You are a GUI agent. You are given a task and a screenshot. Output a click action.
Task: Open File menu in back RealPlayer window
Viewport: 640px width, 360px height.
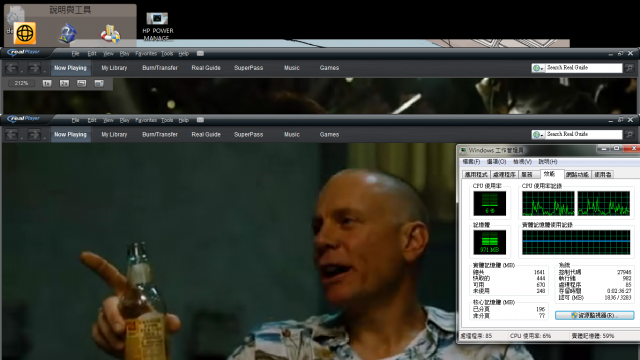click(x=76, y=53)
